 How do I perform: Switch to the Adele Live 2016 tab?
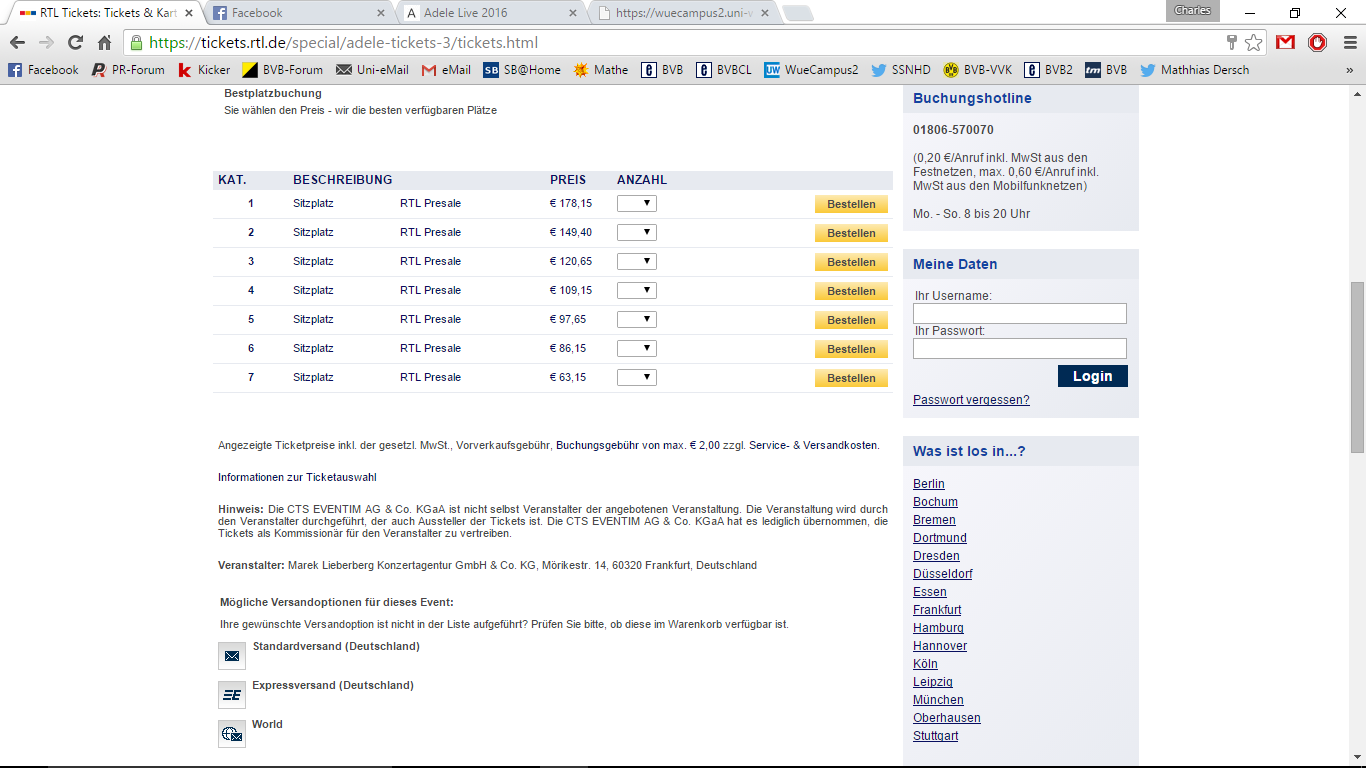pyautogui.click(x=490, y=13)
